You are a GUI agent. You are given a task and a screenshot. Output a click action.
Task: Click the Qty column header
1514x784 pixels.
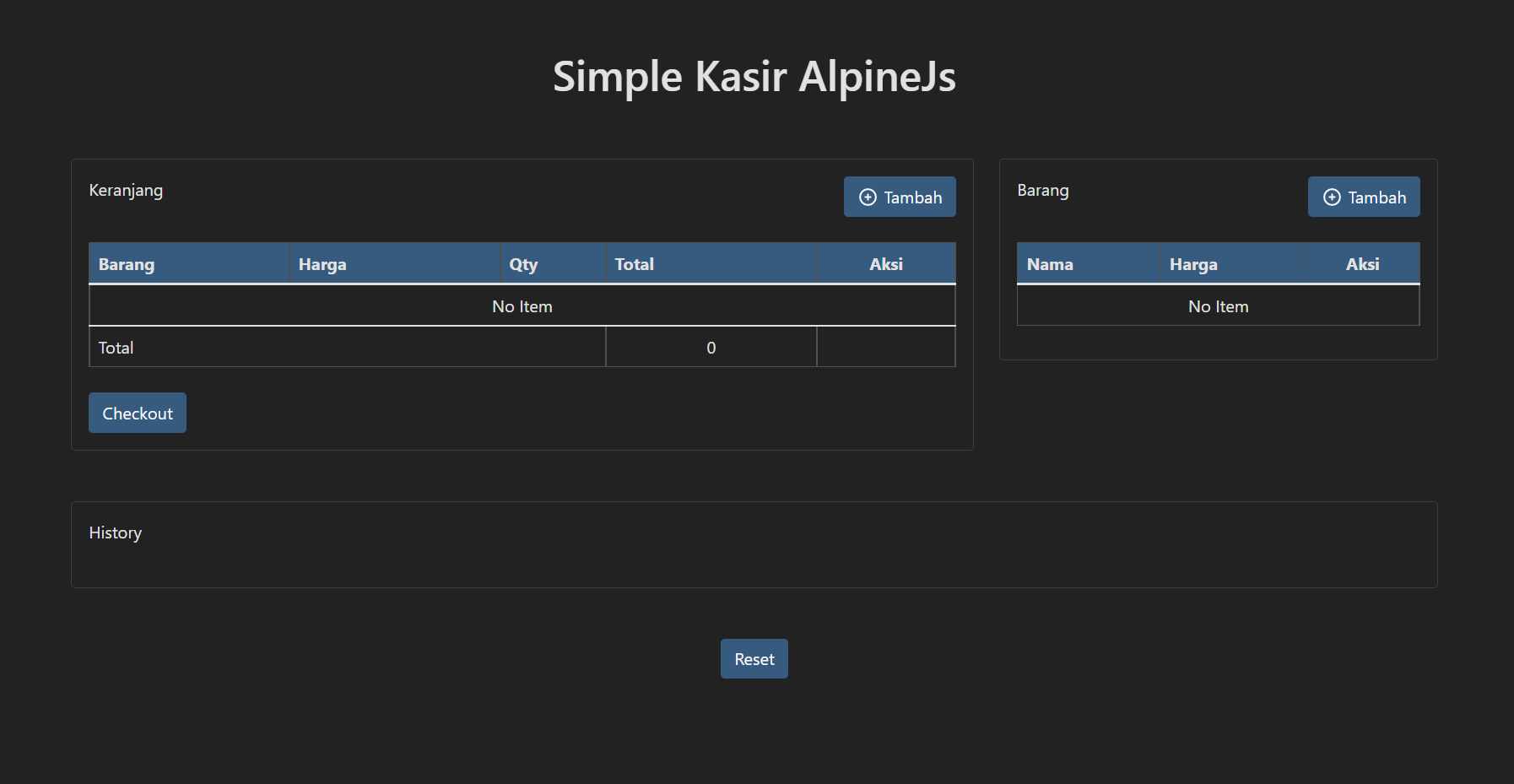(x=523, y=263)
